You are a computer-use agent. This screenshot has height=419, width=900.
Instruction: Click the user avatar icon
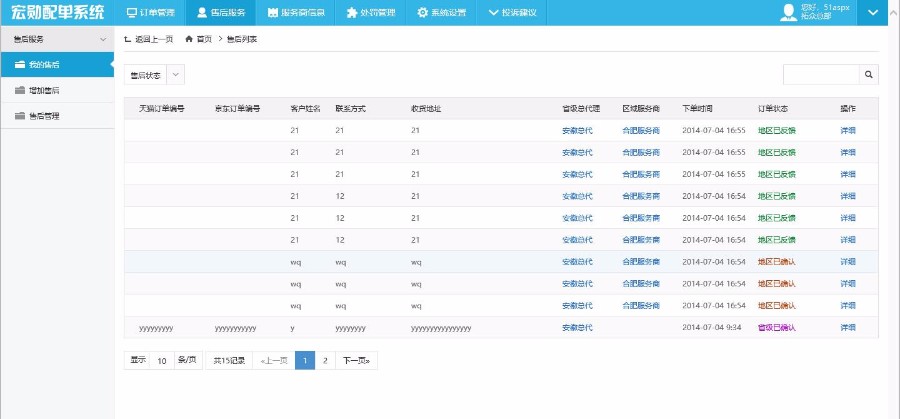click(x=789, y=13)
